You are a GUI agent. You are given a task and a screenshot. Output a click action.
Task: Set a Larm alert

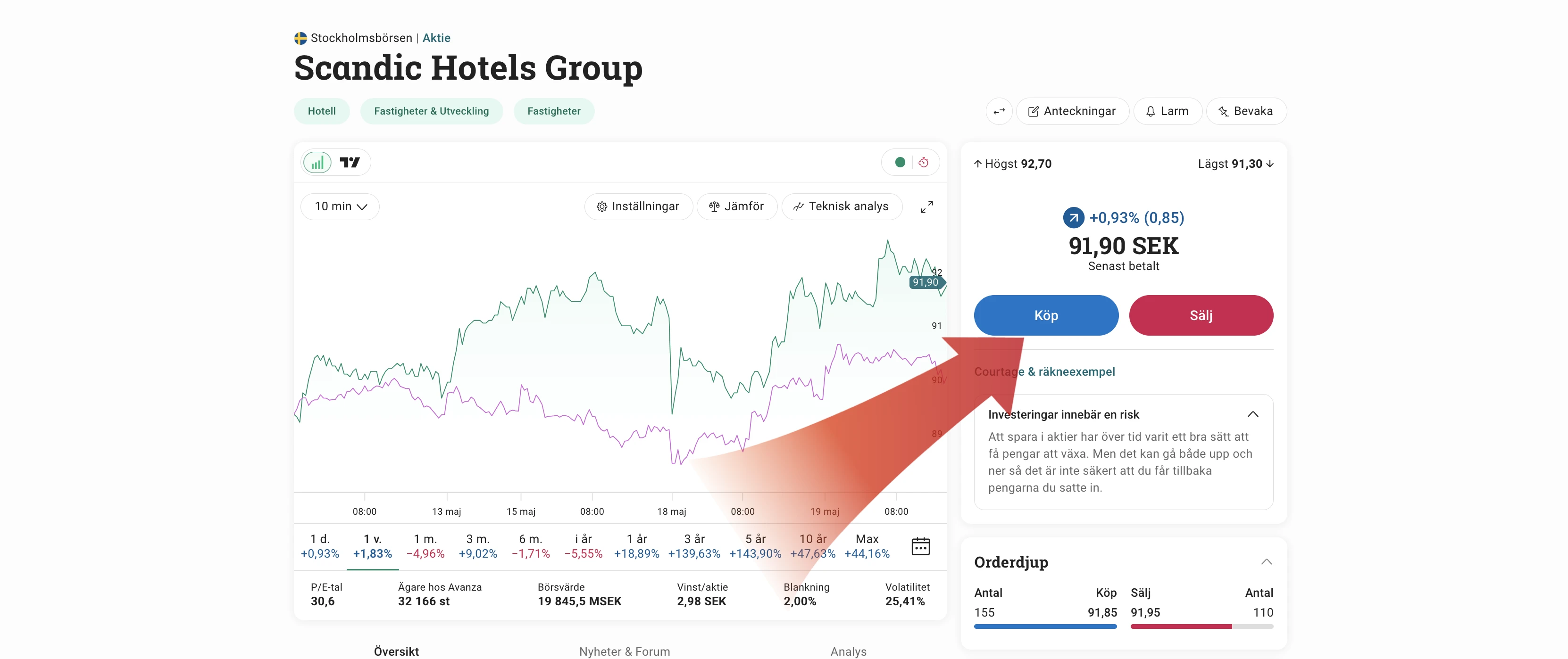click(1167, 111)
